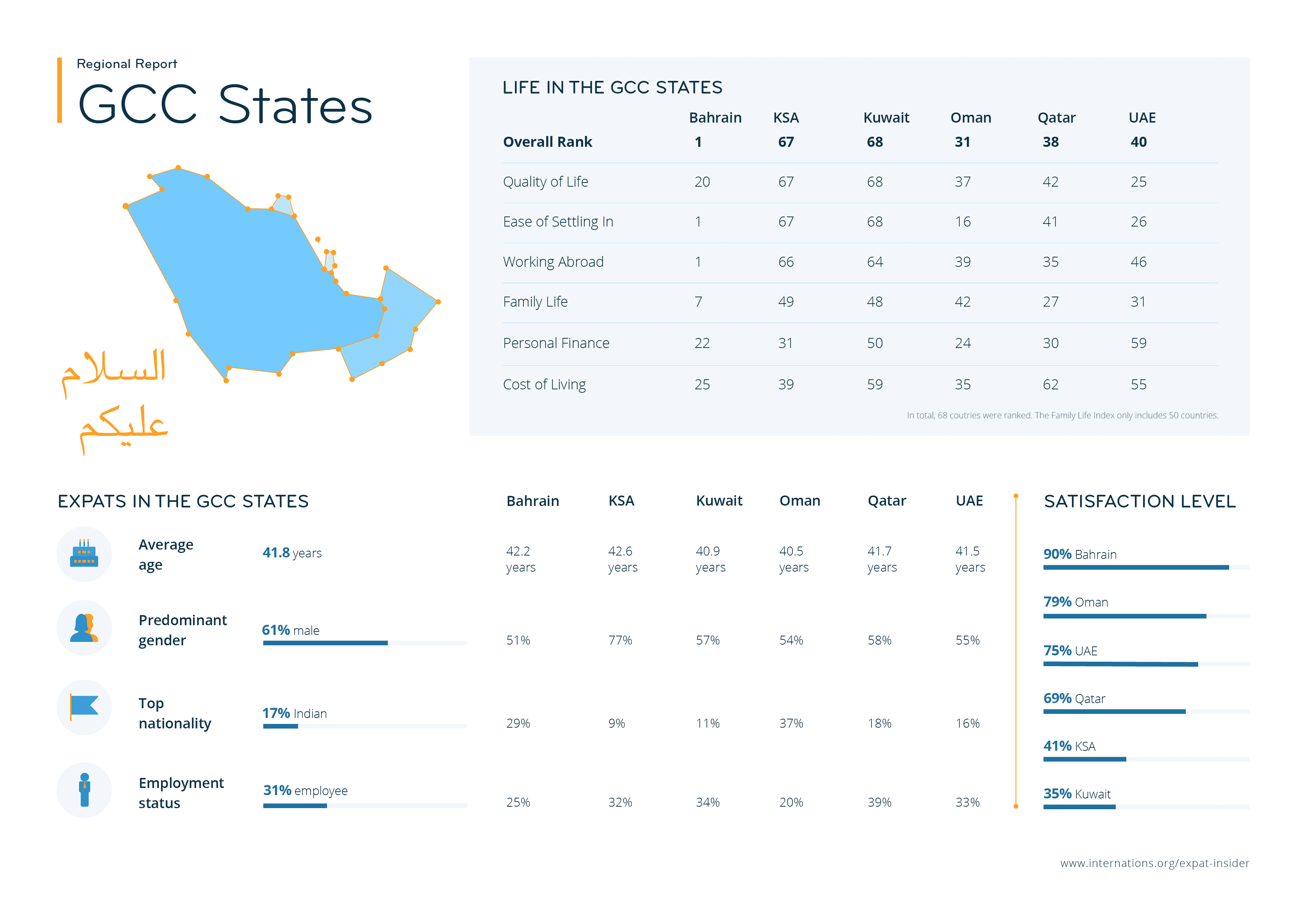
Task: Click the 17% Indian nationality bar
Action: [365, 726]
